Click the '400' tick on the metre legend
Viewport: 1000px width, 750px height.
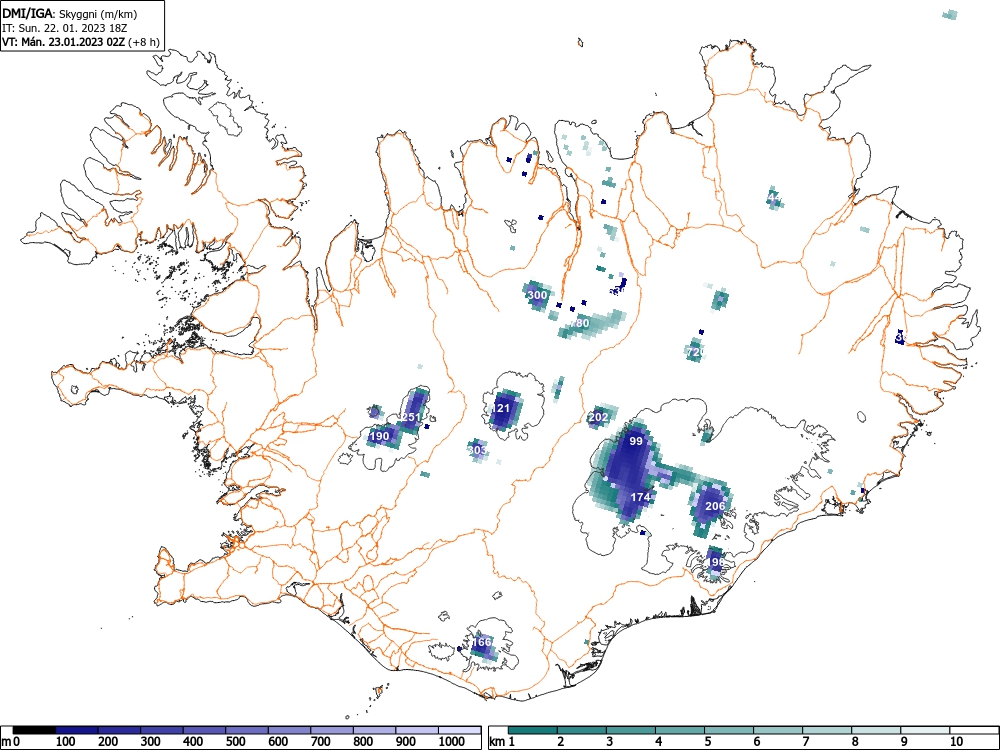(193, 742)
